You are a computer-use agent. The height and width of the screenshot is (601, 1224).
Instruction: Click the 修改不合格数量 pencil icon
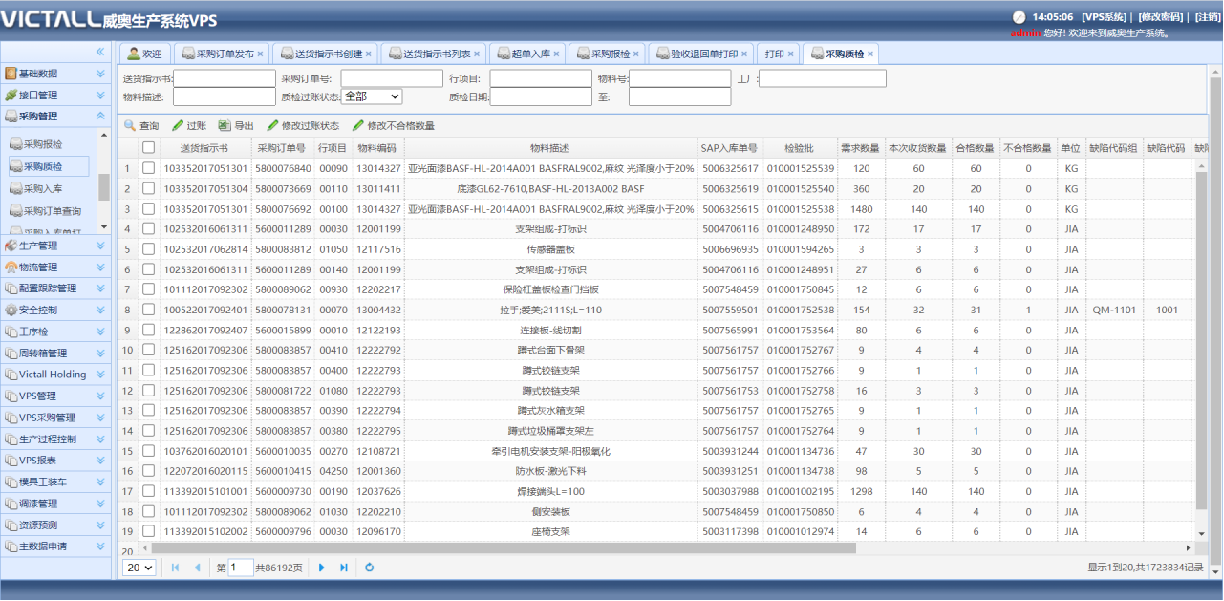pos(358,126)
